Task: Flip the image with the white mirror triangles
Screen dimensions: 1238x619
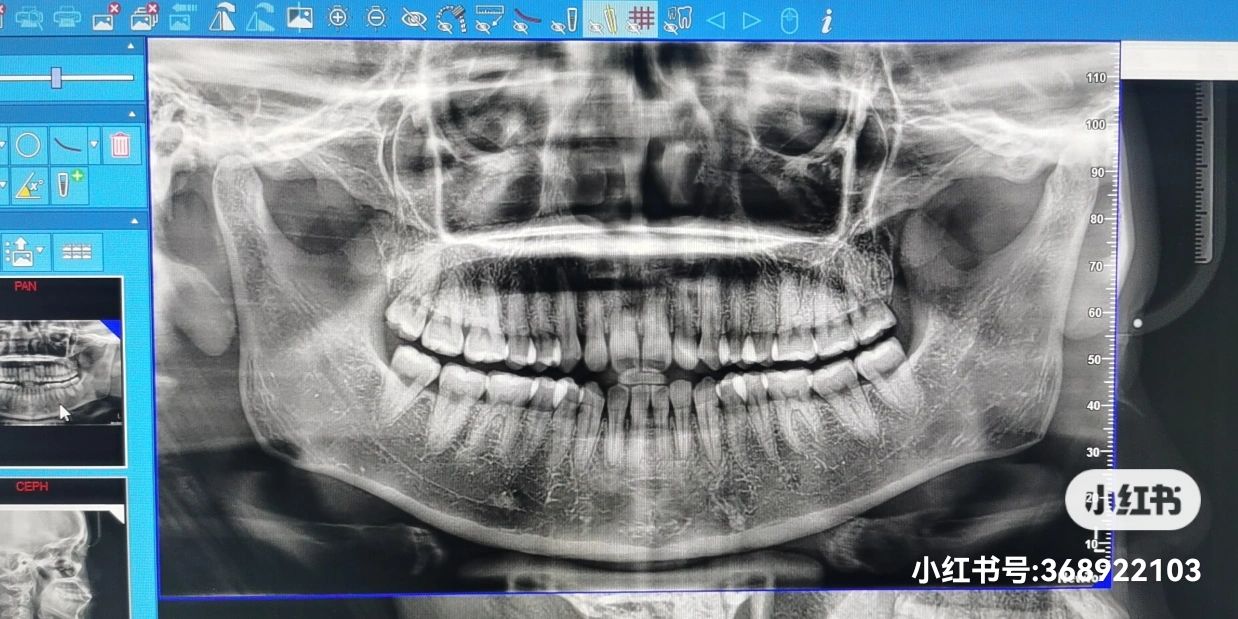Action: coord(222,18)
